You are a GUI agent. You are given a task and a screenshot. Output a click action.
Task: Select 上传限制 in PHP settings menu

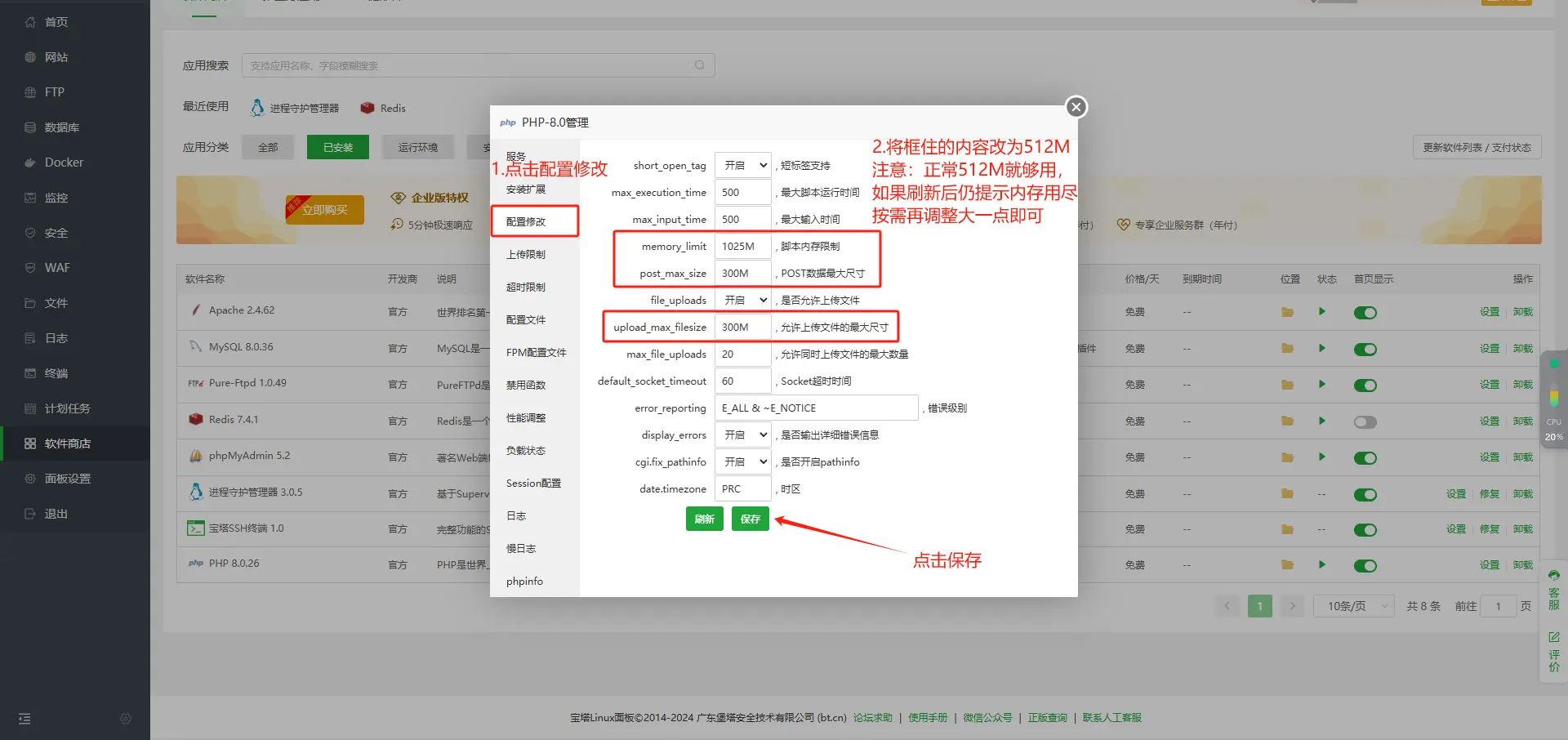coord(526,255)
